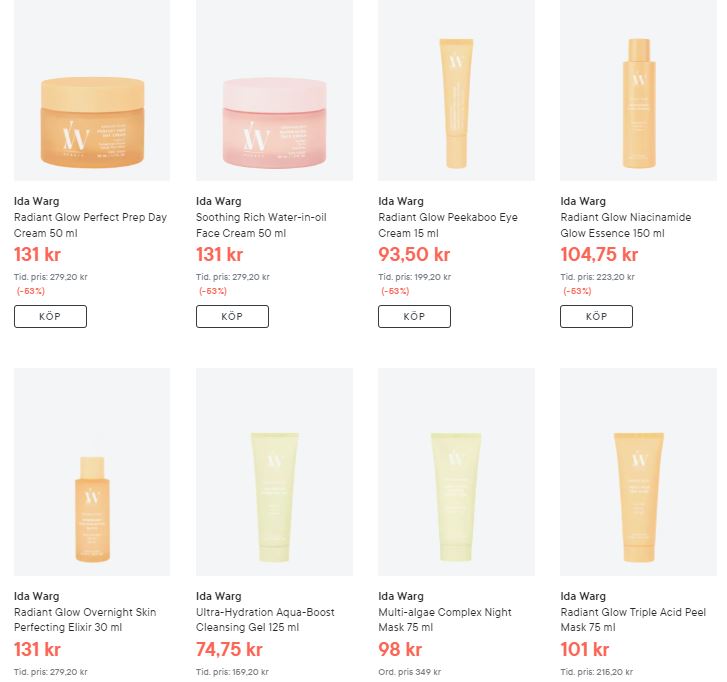
Task: Click KÖP under Peekaboo Eye Cream
Action: coord(415,316)
